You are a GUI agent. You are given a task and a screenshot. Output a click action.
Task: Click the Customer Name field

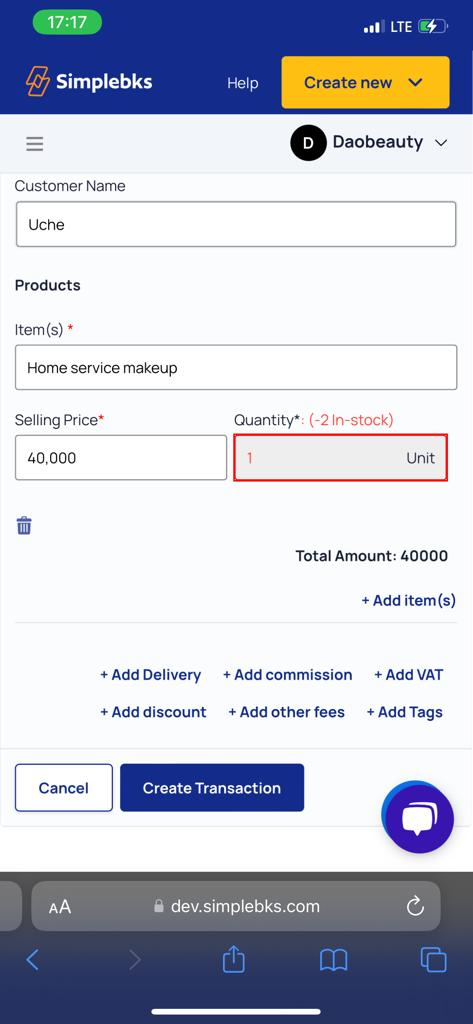pyautogui.click(x=236, y=224)
